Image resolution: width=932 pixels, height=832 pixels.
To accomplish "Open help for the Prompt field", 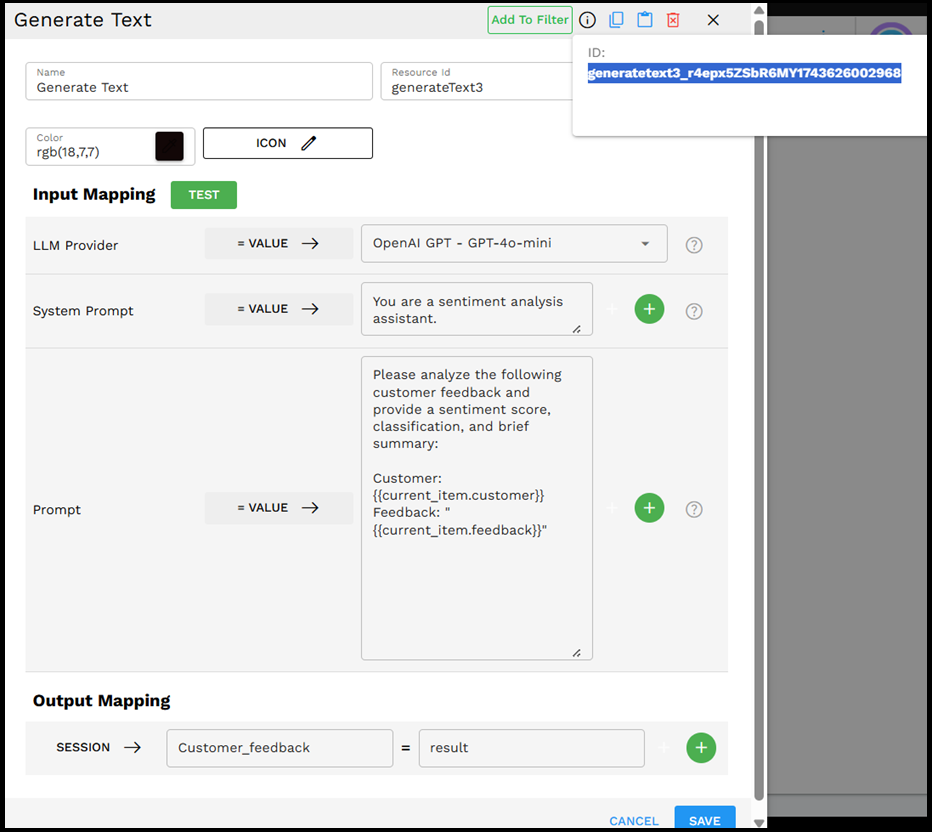I will [694, 508].
